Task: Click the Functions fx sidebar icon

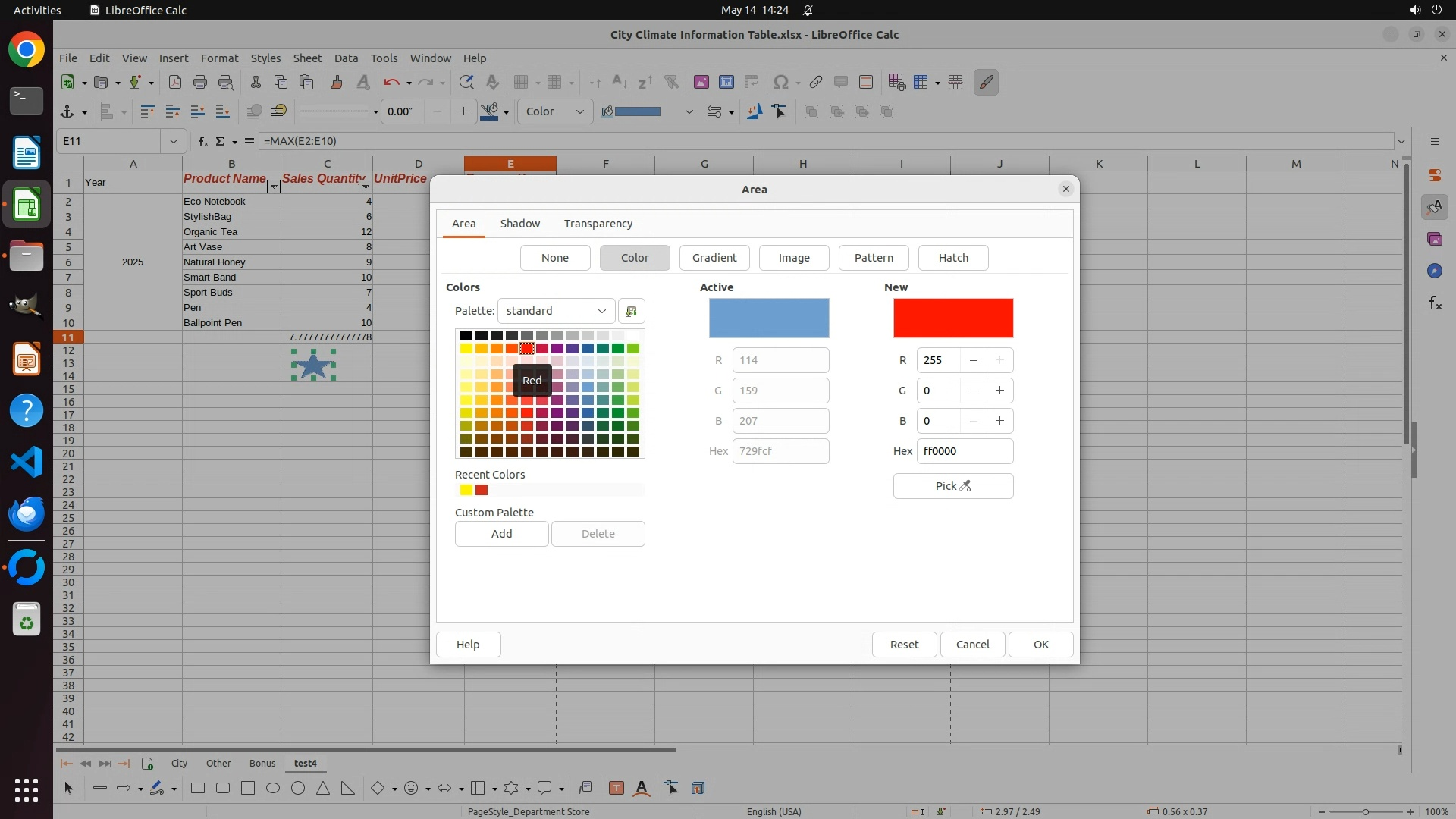Action: pyautogui.click(x=1434, y=303)
